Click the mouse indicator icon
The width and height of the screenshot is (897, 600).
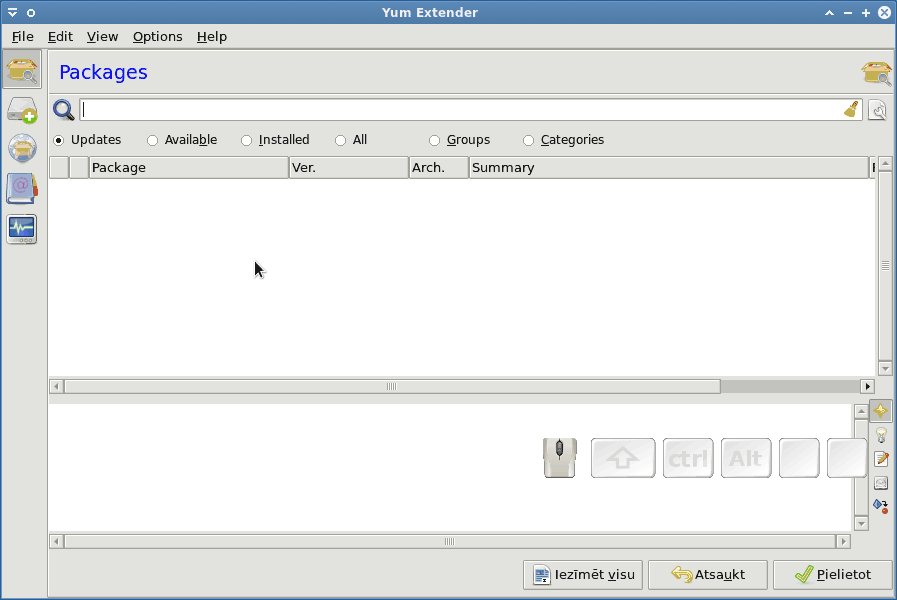pos(559,458)
